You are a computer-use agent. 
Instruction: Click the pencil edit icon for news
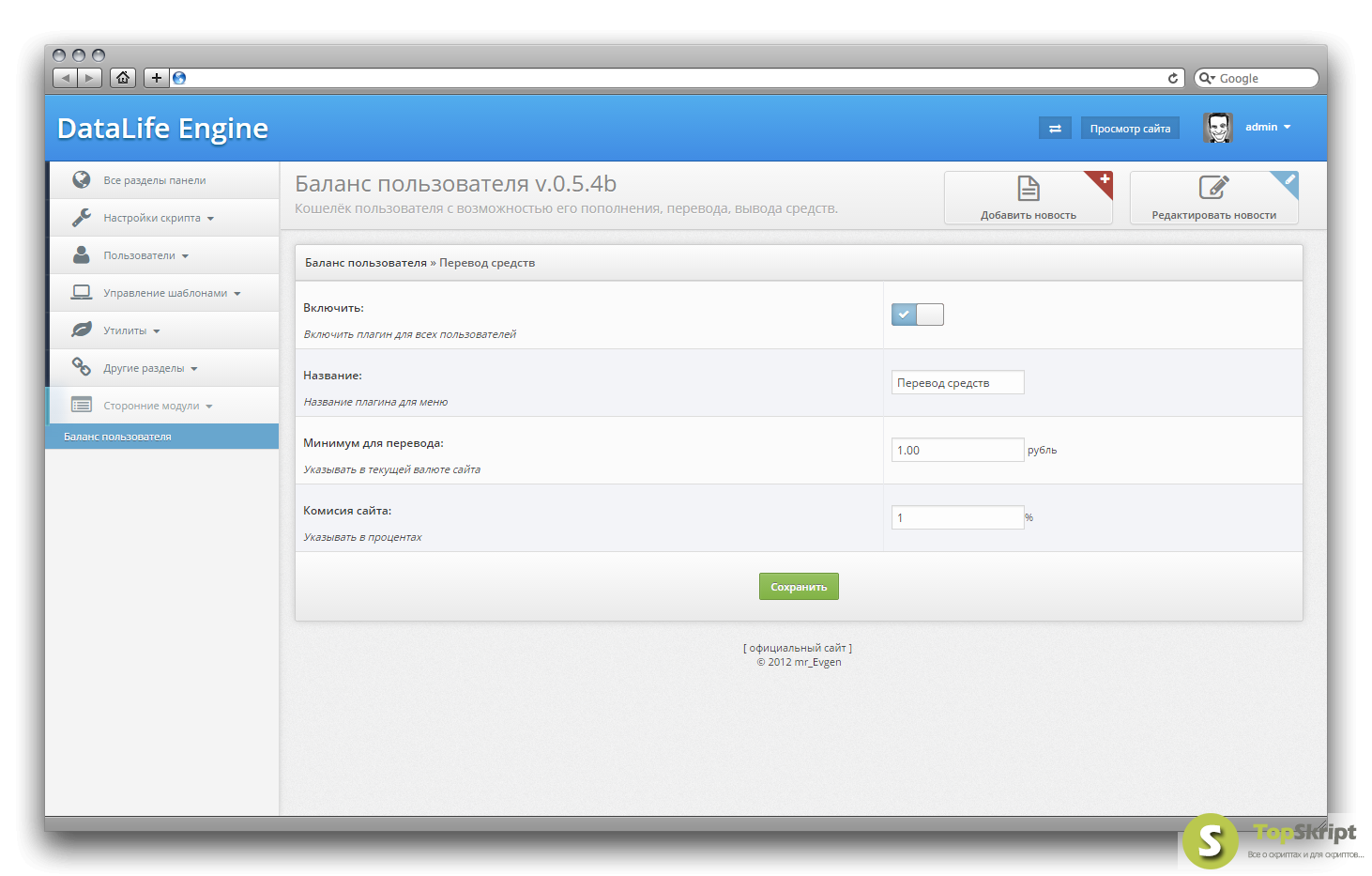tap(1213, 188)
